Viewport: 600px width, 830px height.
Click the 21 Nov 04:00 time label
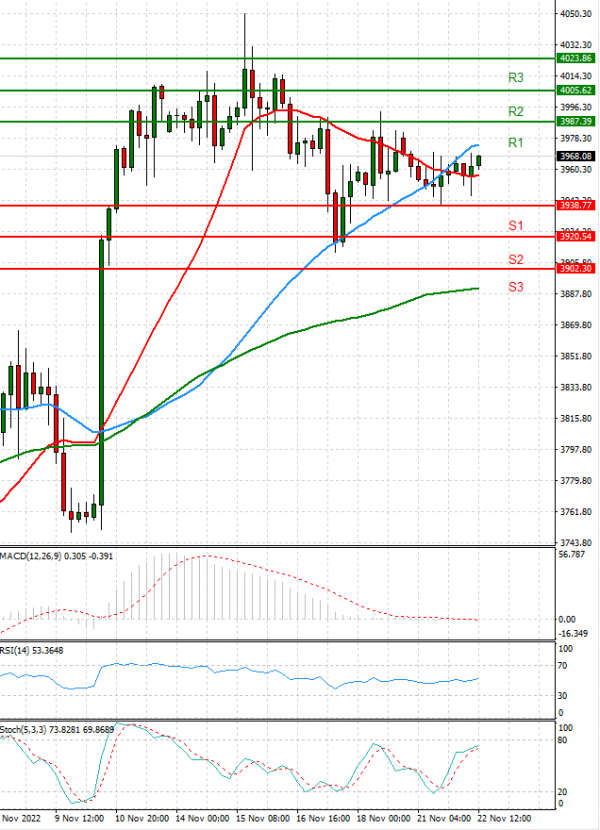(x=444, y=818)
